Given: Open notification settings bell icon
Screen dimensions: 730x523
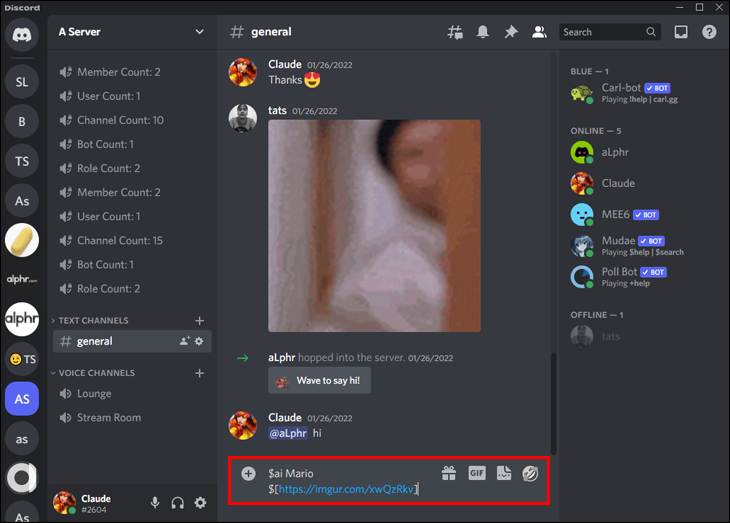Looking at the screenshot, I should (483, 32).
